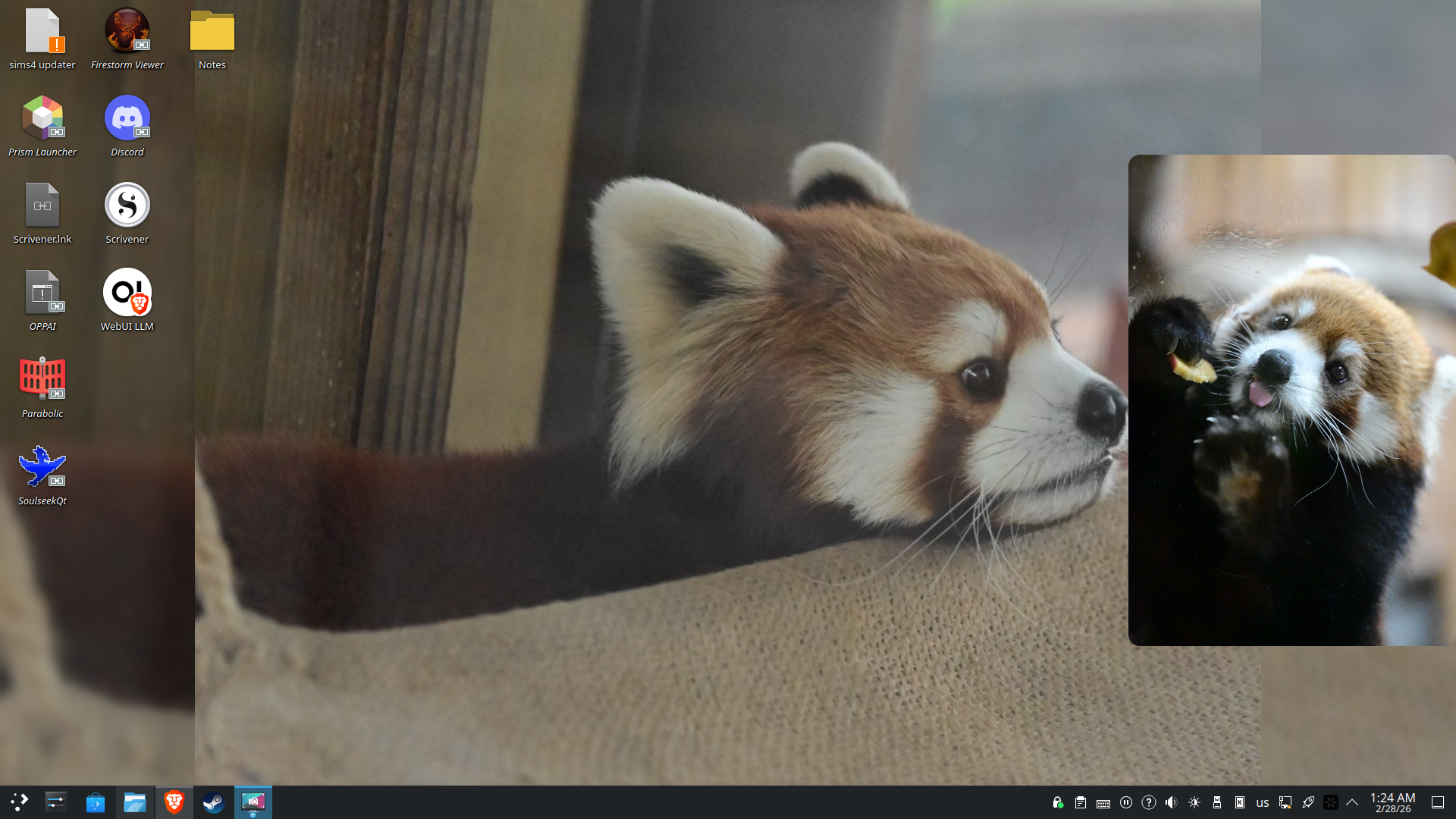Viewport: 1456px width, 819px height.
Task: Toggle the media pause tray icon
Action: pos(1126,802)
